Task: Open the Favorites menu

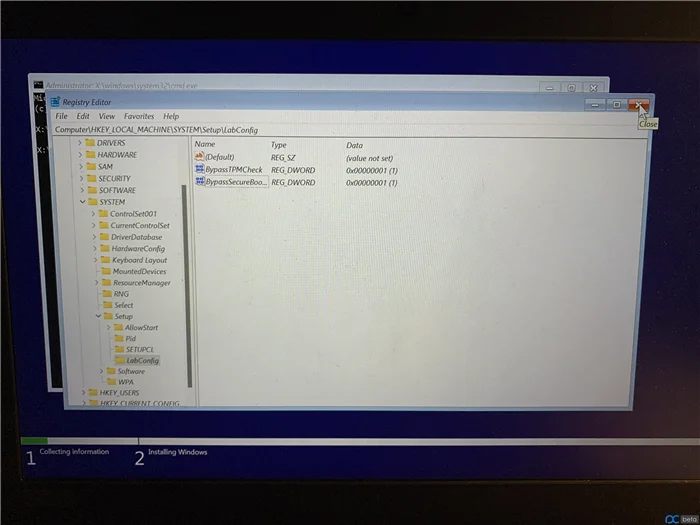Action: point(139,116)
